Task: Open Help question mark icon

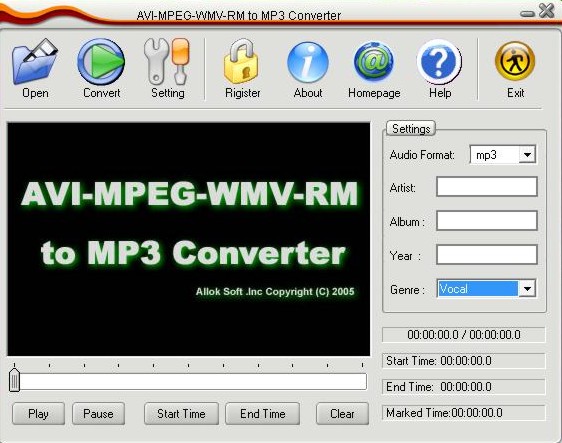Action: 439,62
